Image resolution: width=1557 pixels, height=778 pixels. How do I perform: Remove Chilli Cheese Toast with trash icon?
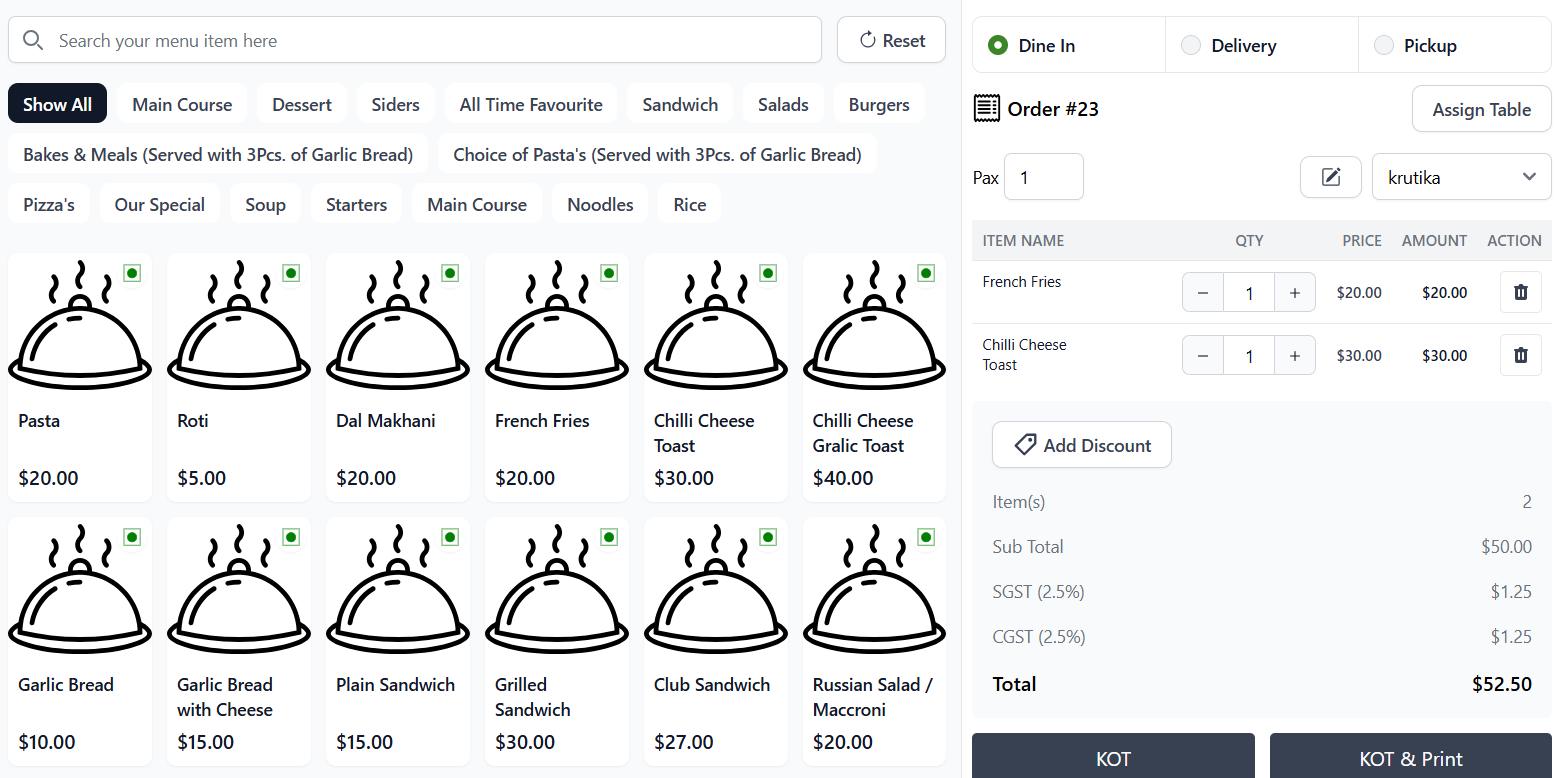pos(1520,355)
